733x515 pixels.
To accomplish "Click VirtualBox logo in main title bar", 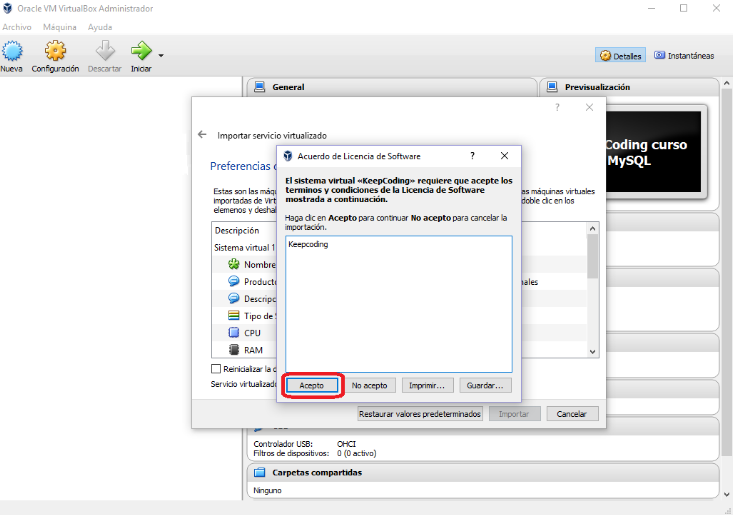I will 7,8.
